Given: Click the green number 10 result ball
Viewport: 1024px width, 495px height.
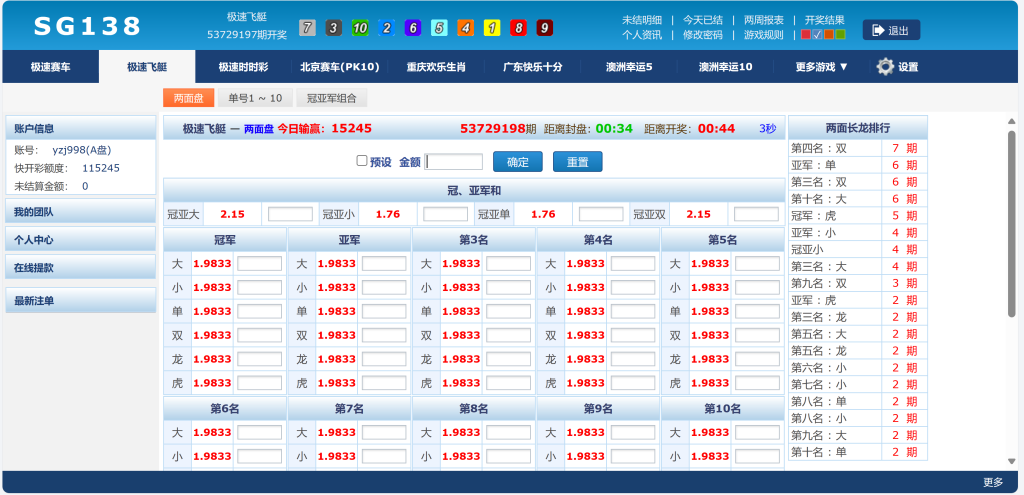Looking at the screenshot, I should point(360,28).
